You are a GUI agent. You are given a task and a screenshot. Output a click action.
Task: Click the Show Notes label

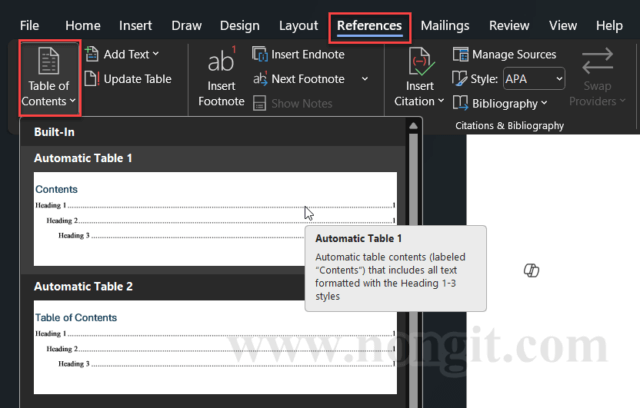point(302,104)
